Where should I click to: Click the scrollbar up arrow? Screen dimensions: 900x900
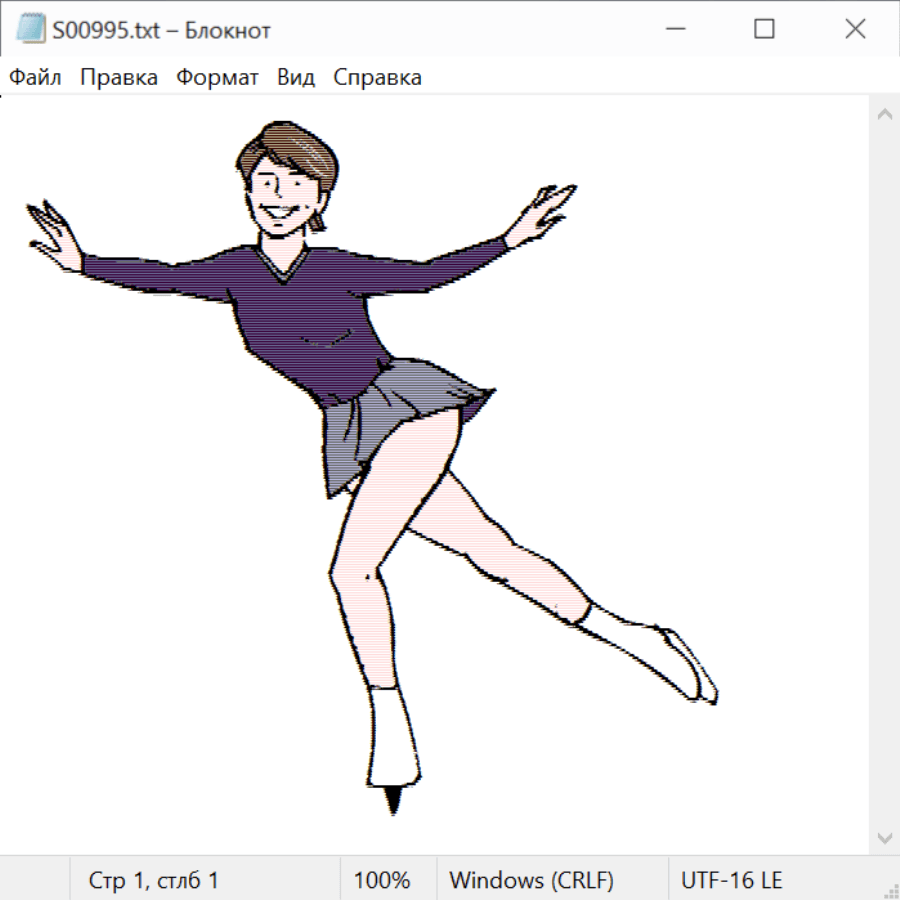884,114
